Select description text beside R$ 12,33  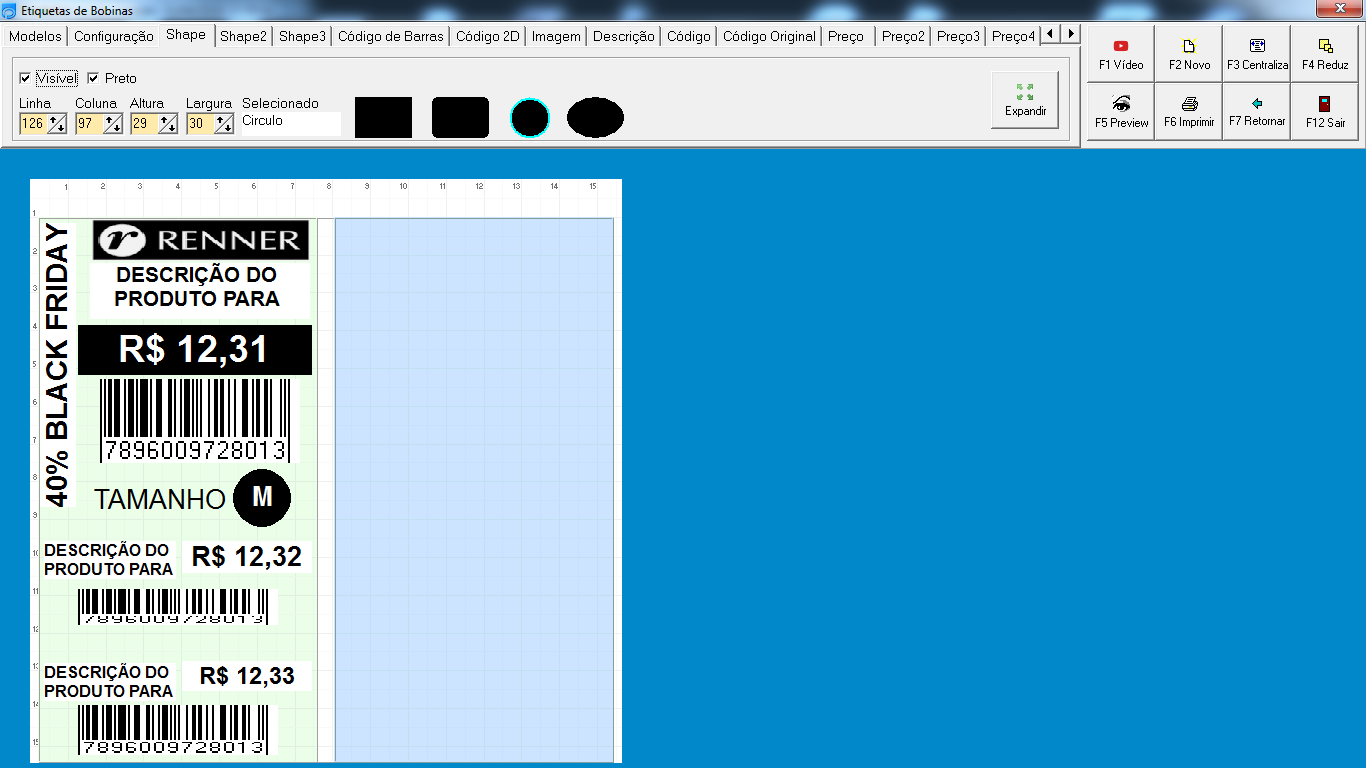pyautogui.click(x=108, y=681)
